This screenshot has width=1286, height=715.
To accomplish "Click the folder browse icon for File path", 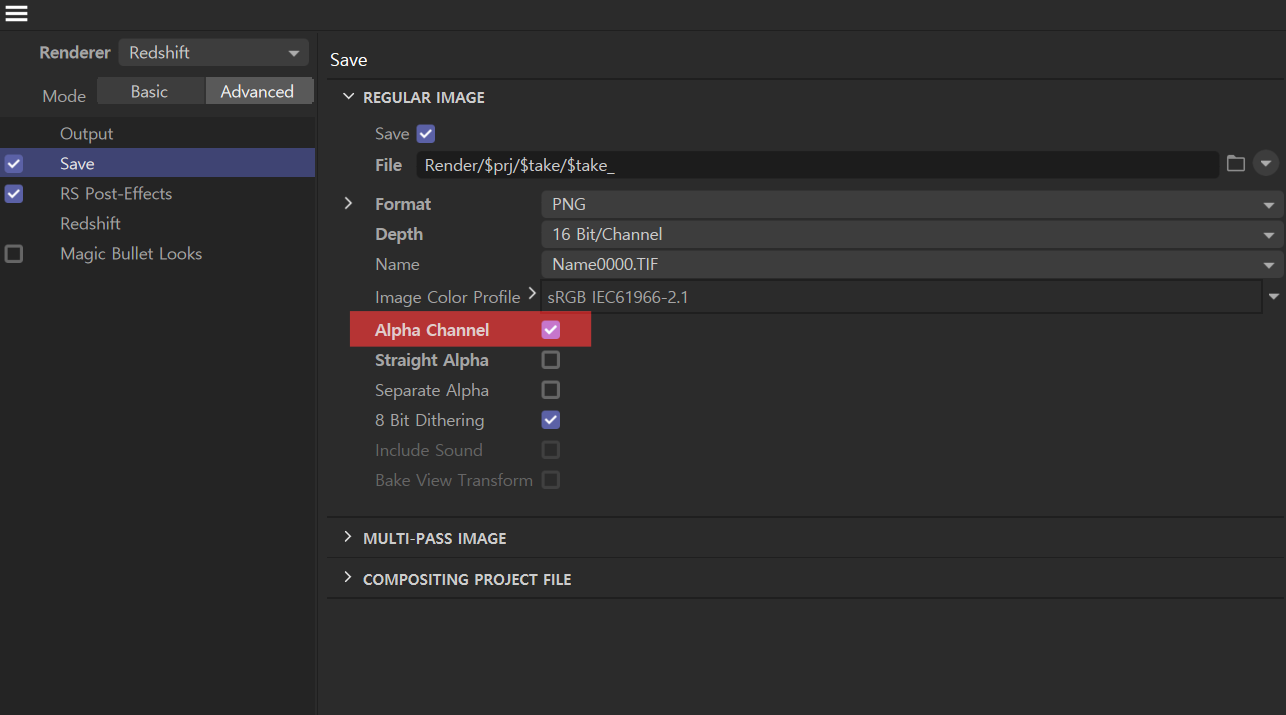I will tap(1236, 164).
